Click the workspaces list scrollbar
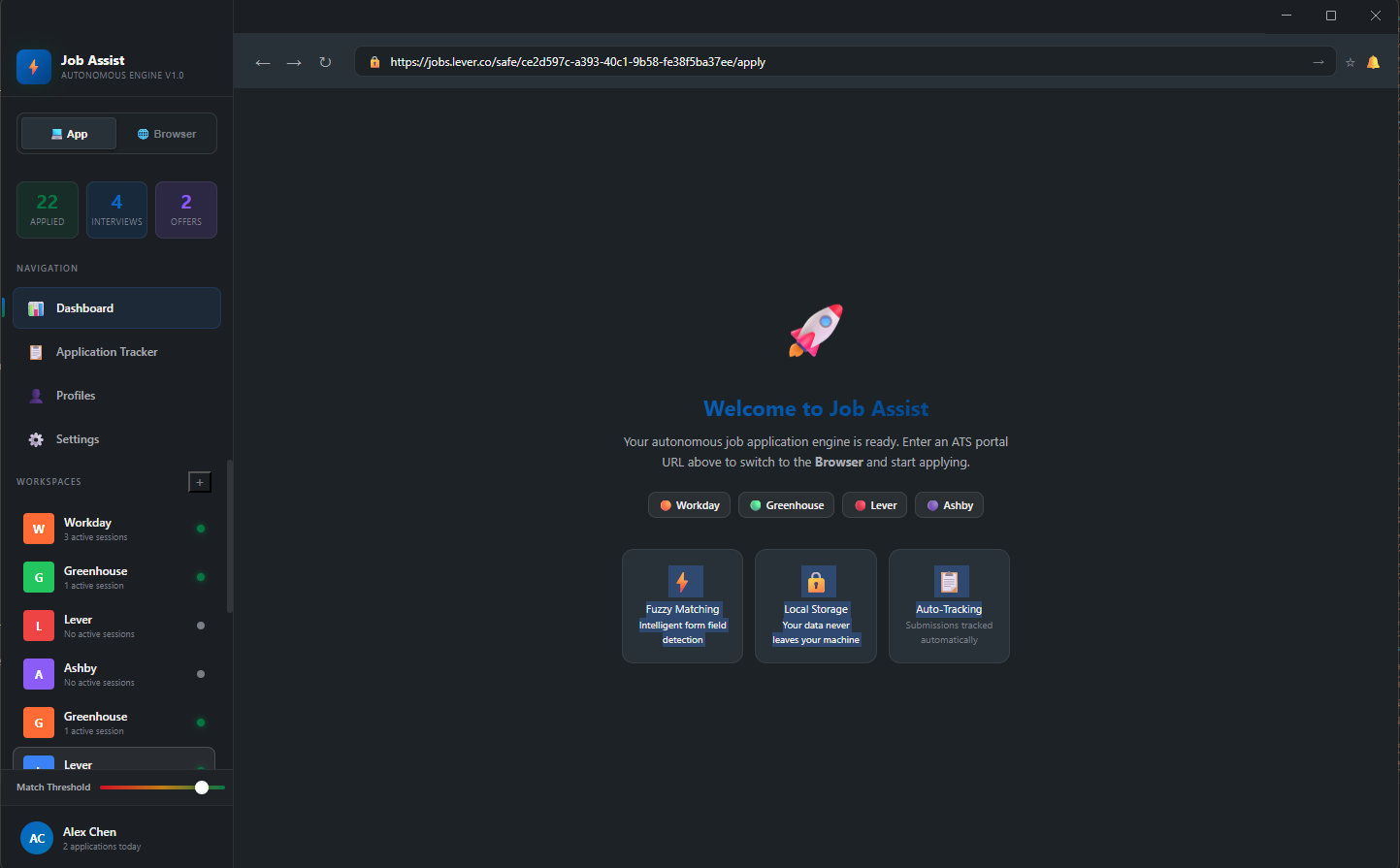 (230, 536)
